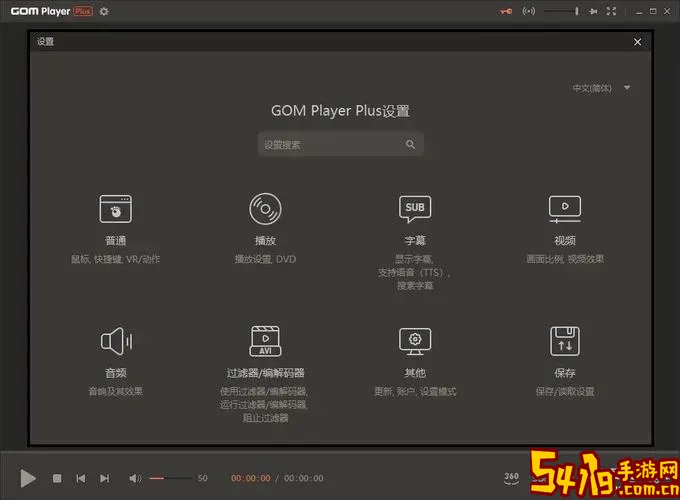Open the 音频 audio speaker icon
The image size is (680, 500).
click(x=116, y=341)
